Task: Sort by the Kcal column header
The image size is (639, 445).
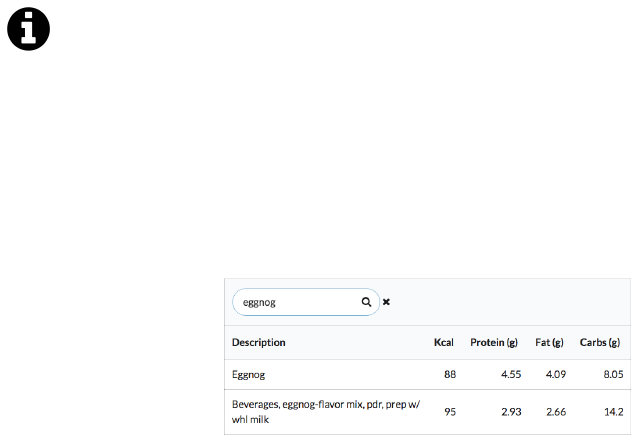Action: coord(443,342)
